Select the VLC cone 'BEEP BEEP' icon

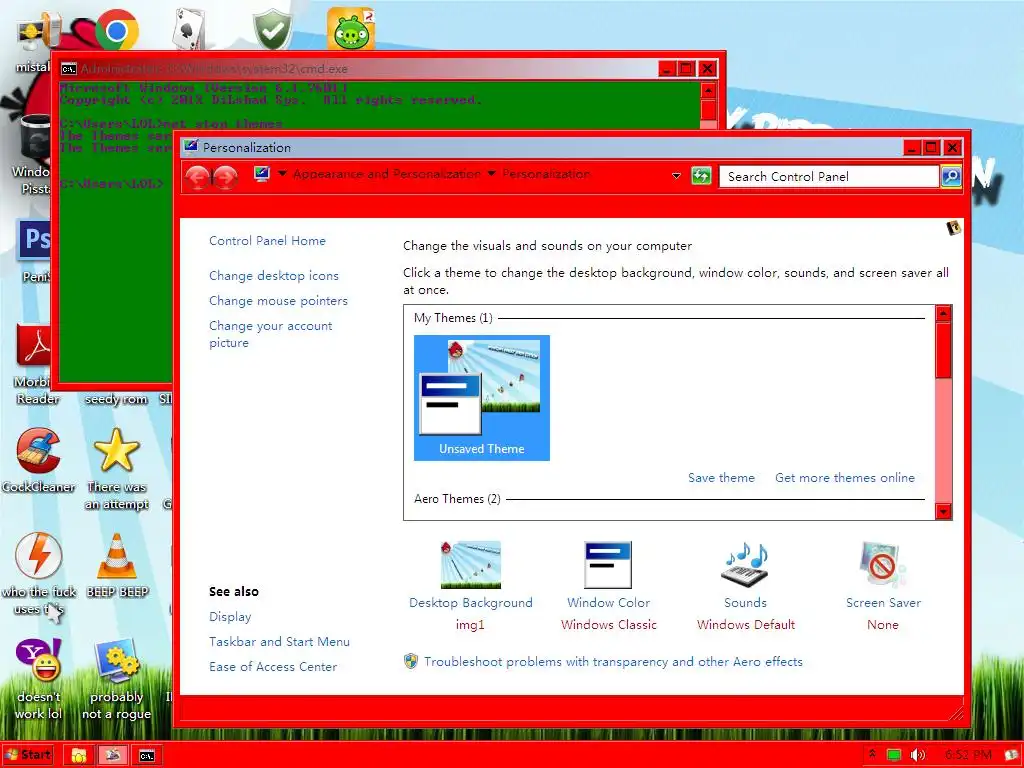click(117, 556)
